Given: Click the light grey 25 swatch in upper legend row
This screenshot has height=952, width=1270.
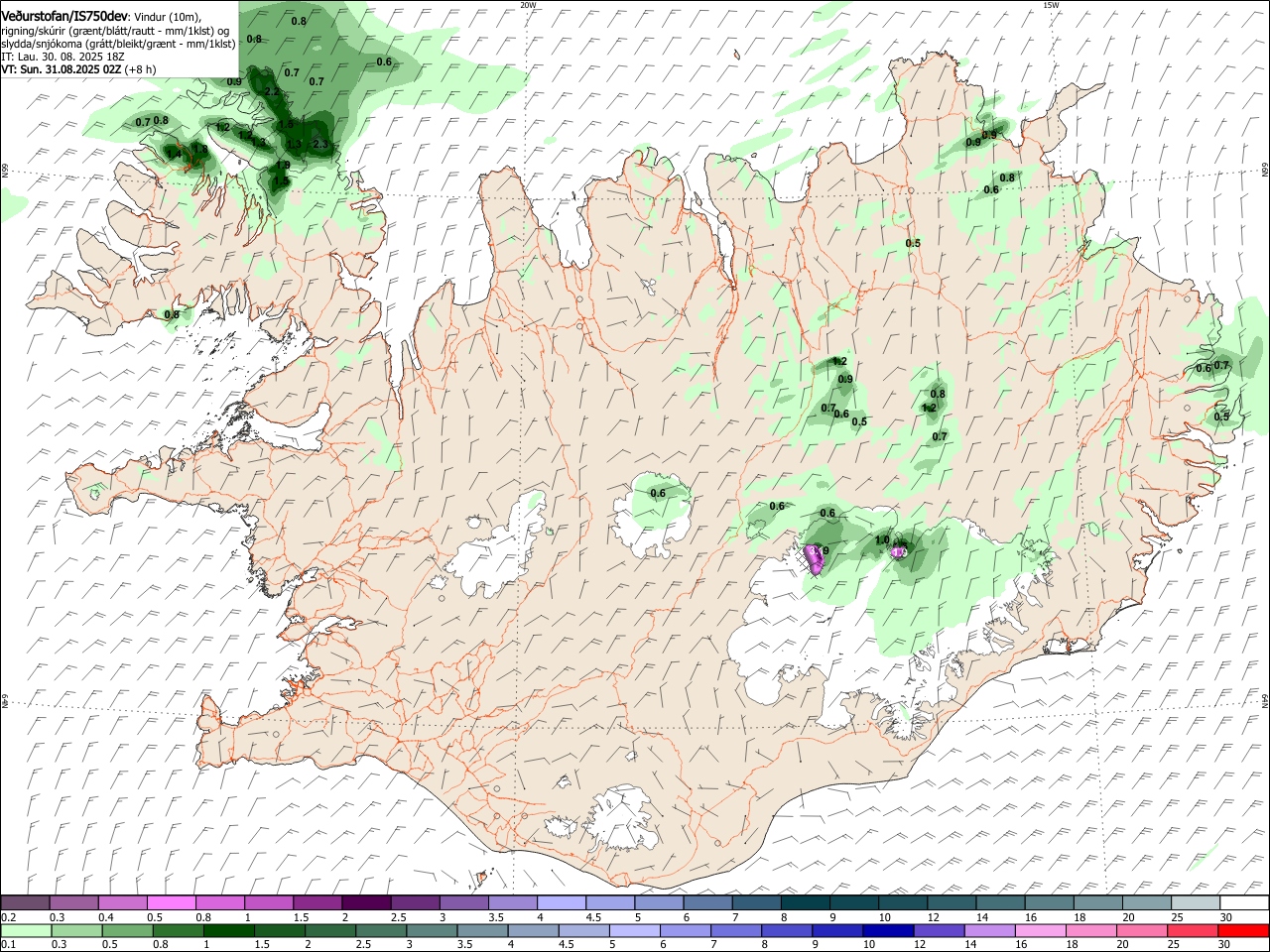Looking at the screenshot, I should (x=1196, y=903).
